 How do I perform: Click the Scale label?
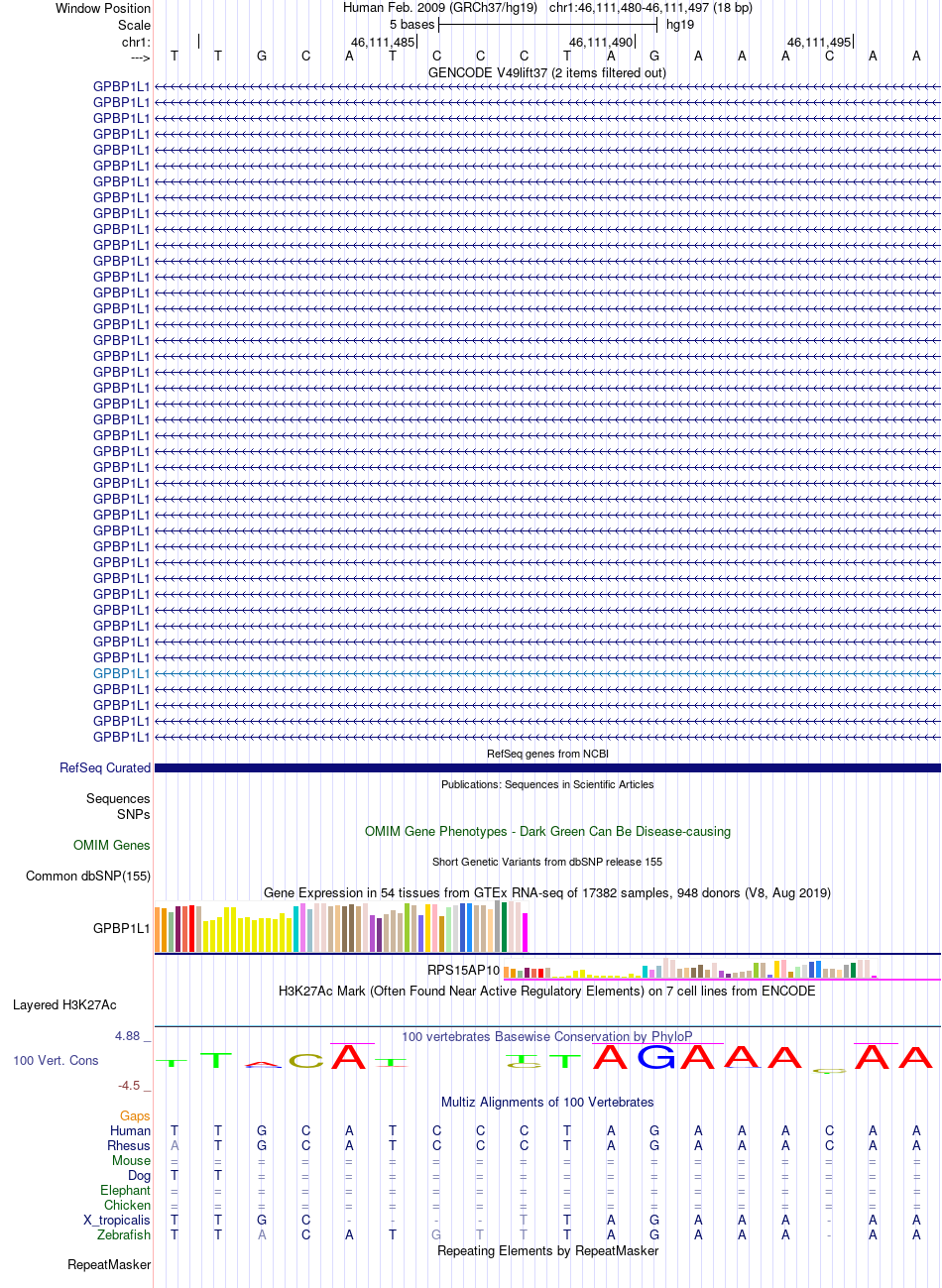(134, 25)
